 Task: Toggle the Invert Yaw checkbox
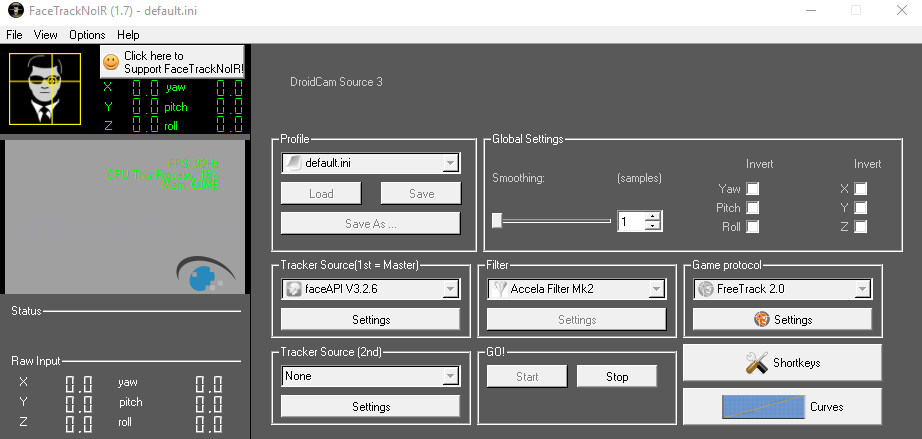click(752, 188)
